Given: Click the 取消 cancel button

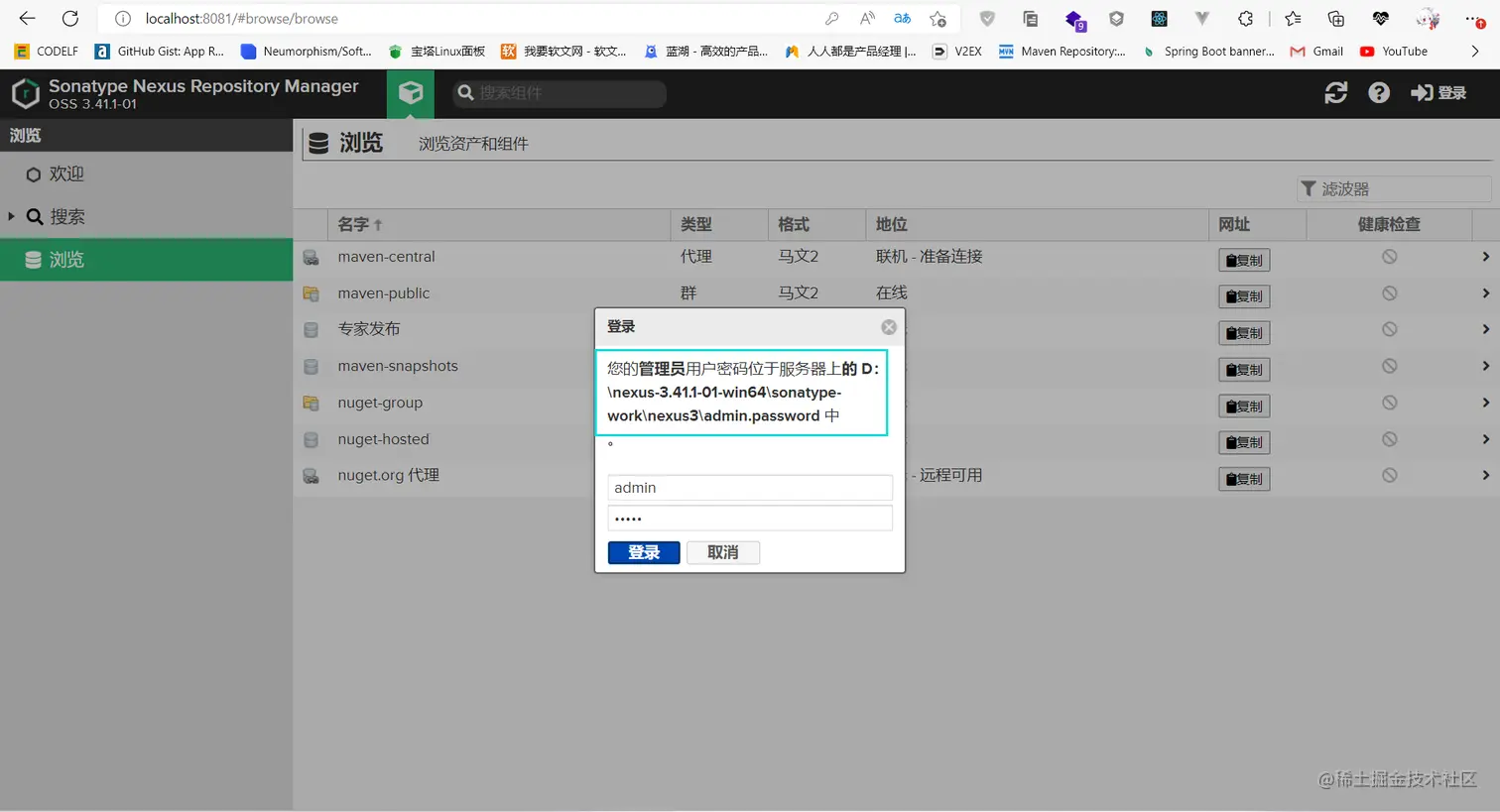Looking at the screenshot, I should pos(723,552).
